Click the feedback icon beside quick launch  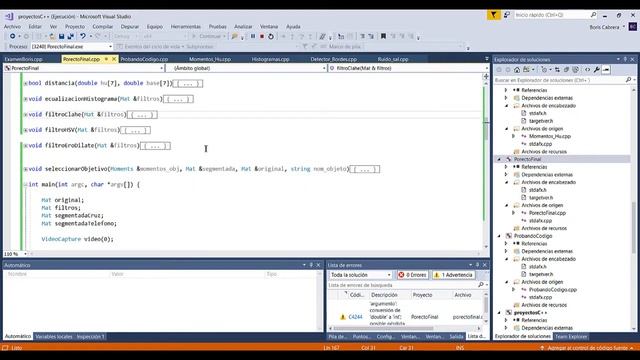click(x=507, y=15)
